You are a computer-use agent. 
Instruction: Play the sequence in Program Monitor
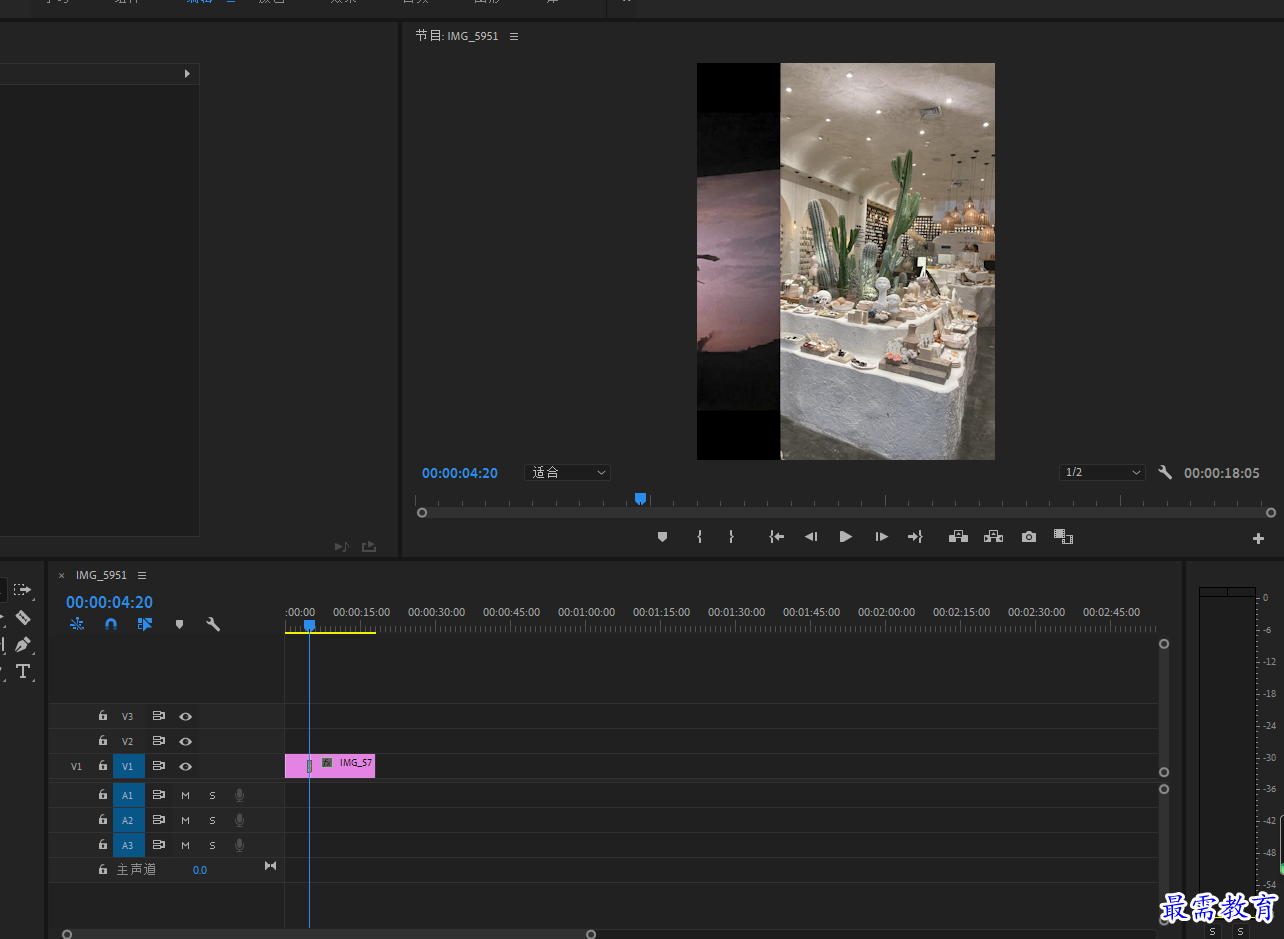pos(846,537)
